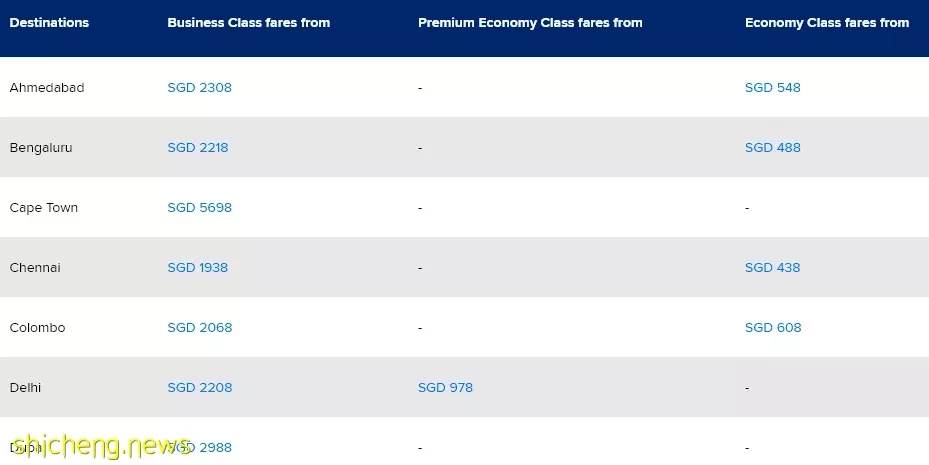The width and height of the screenshot is (929, 465).
Task: Click Business Class fares from header
Action: point(248,23)
